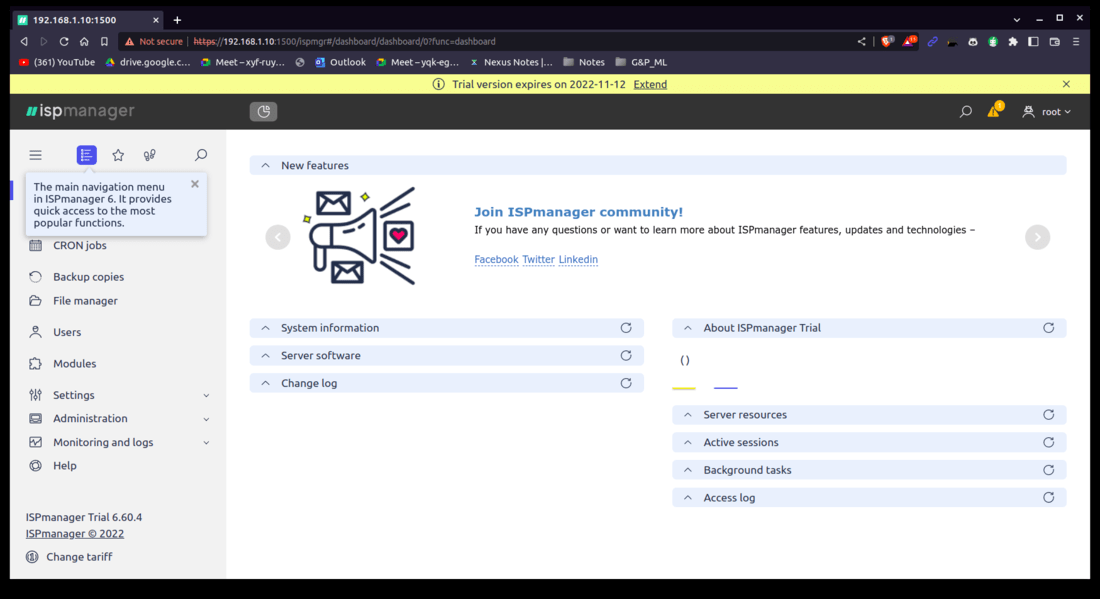Go to the next New features slide

1038,237
